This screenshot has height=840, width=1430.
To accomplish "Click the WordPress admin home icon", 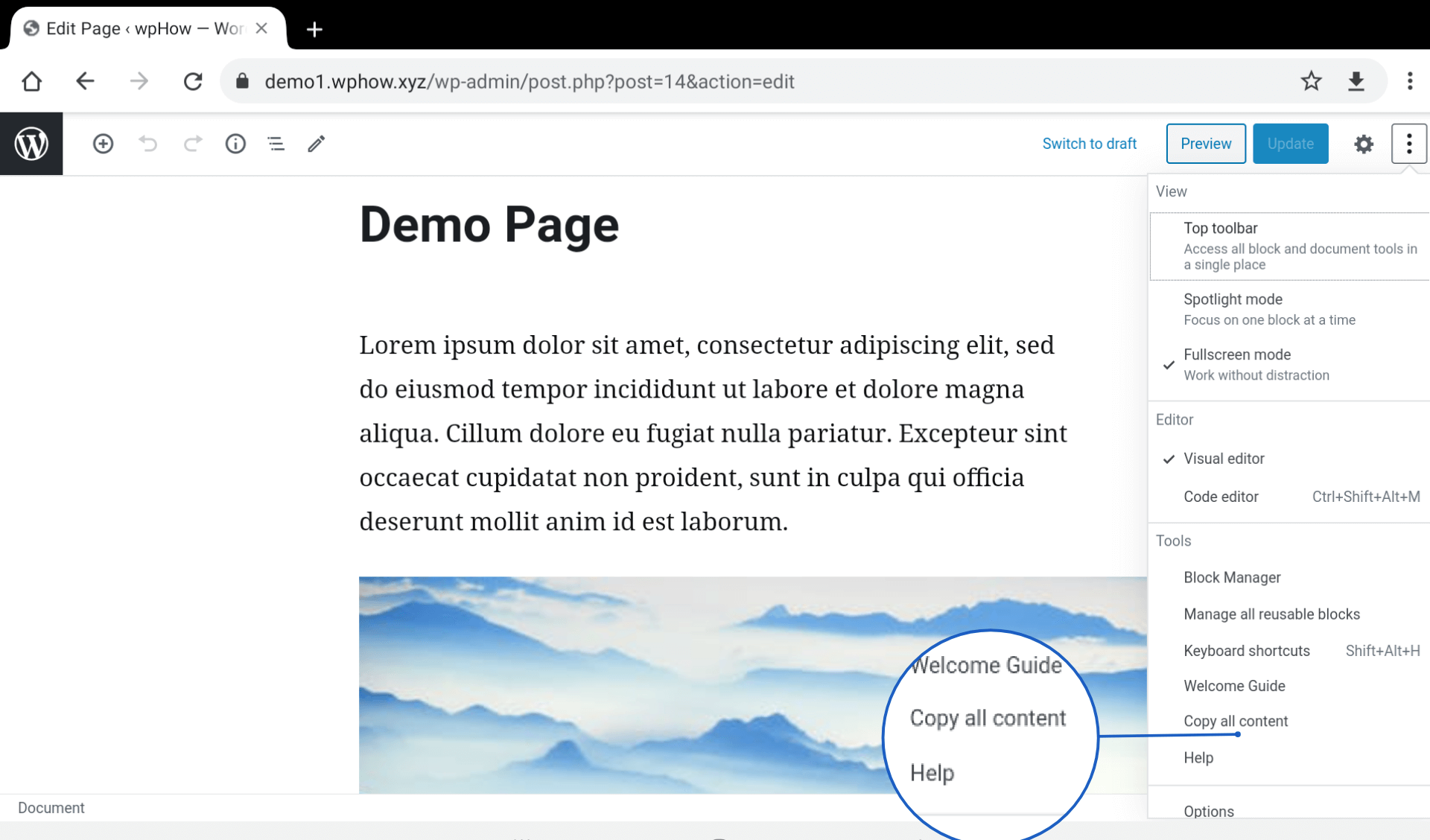I will [x=31, y=143].
